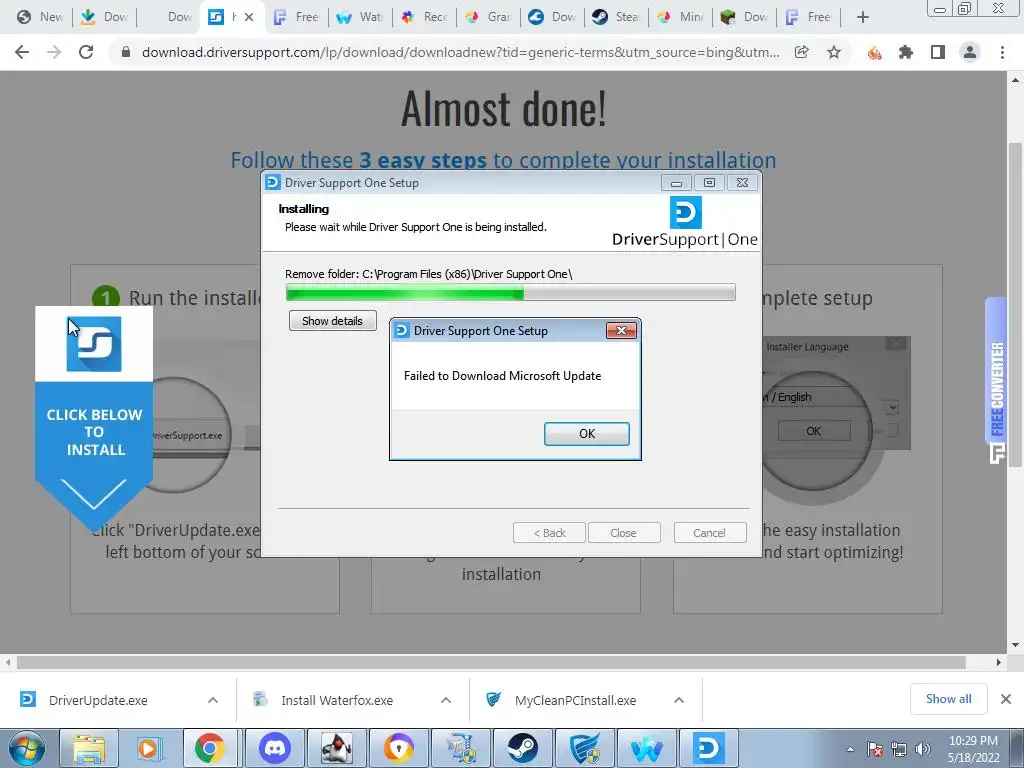Open the MyCleanPC shield taskbar icon
The width and height of the screenshot is (1024, 768).
coord(584,748)
